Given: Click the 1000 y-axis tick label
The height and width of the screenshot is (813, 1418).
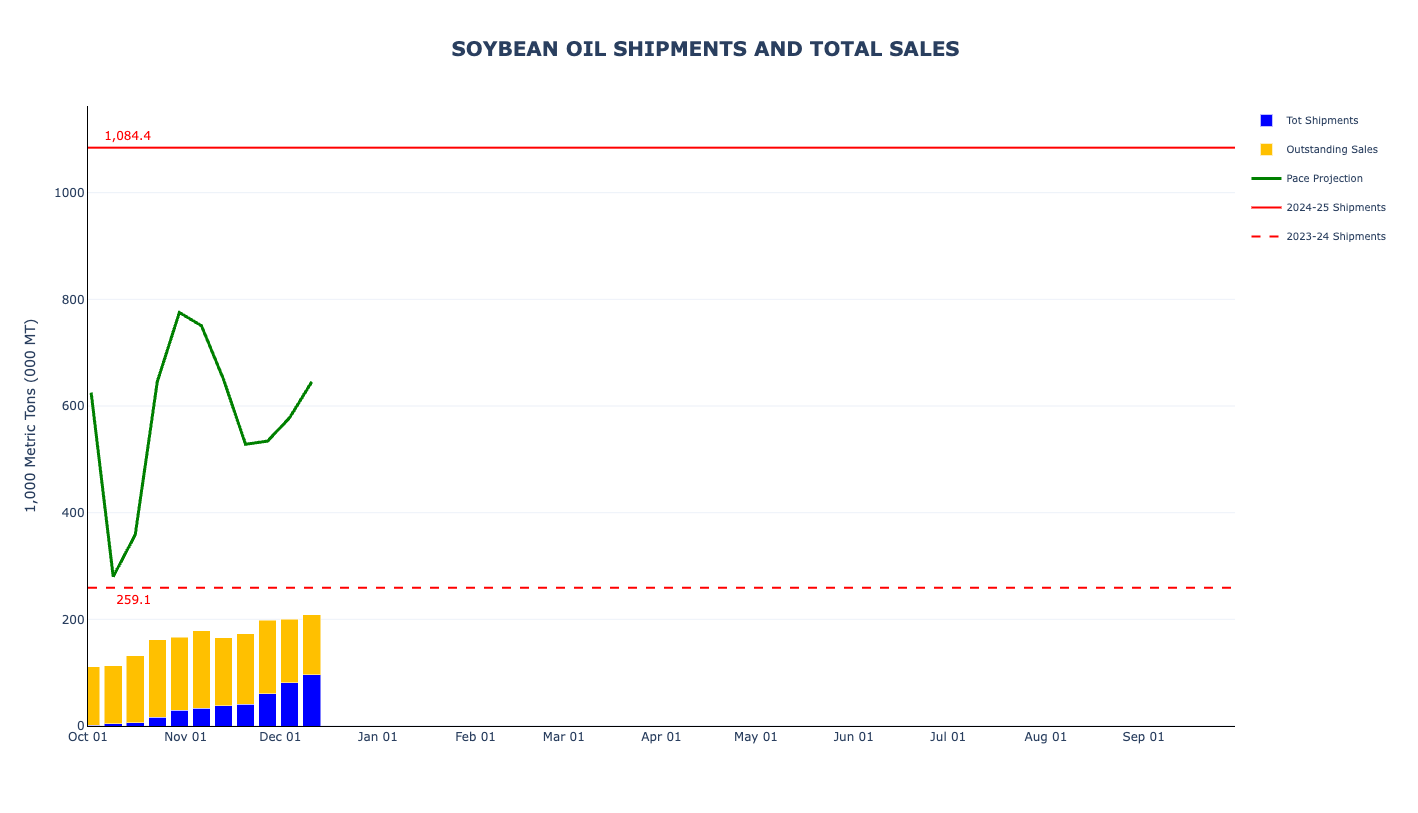Looking at the screenshot, I should [69, 193].
